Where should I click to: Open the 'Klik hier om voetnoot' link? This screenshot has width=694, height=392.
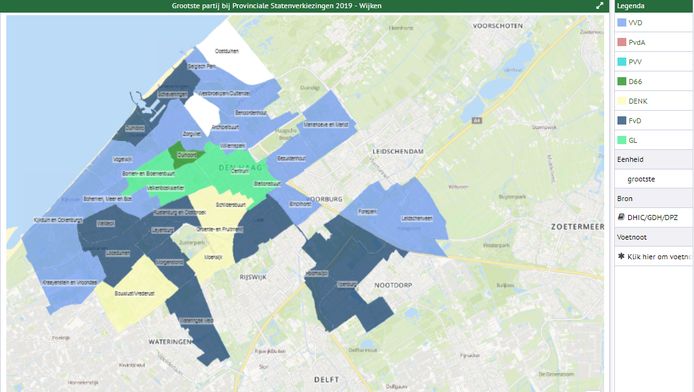click(659, 257)
